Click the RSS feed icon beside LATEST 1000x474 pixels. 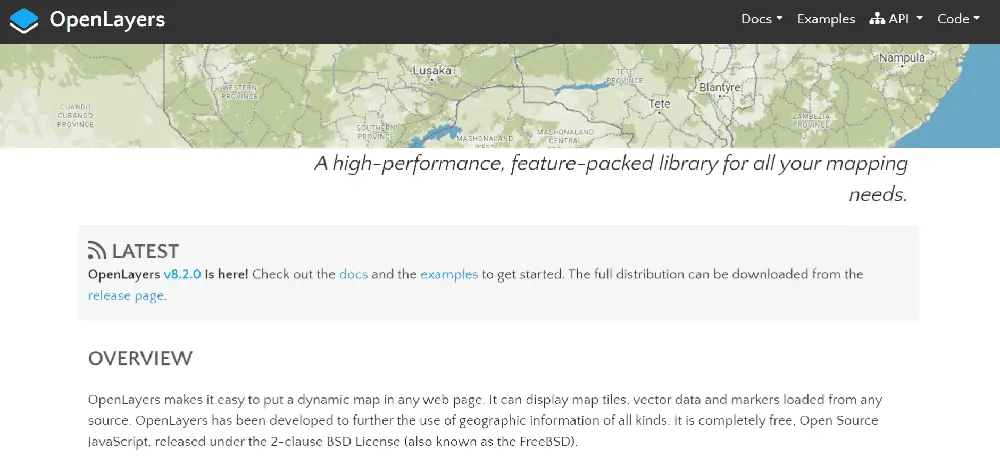97,250
